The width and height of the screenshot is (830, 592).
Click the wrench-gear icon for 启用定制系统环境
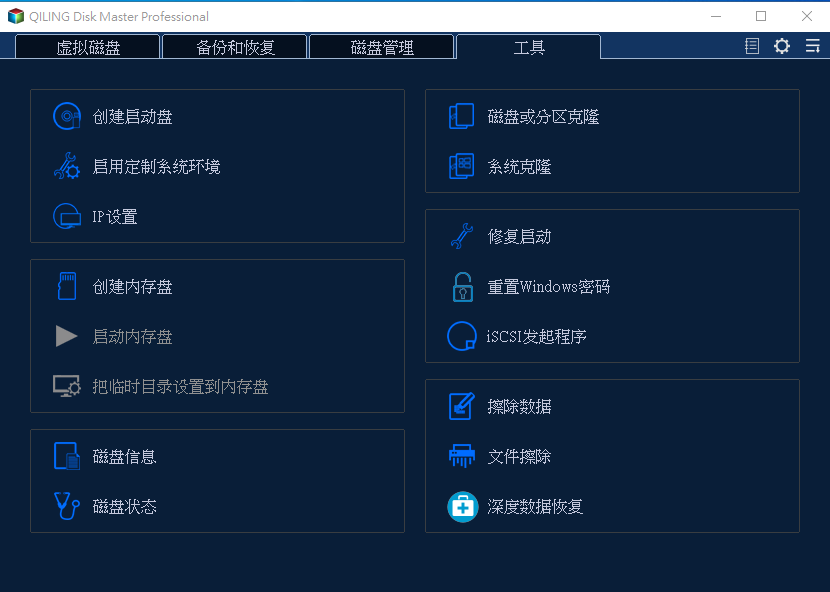tap(67, 166)
